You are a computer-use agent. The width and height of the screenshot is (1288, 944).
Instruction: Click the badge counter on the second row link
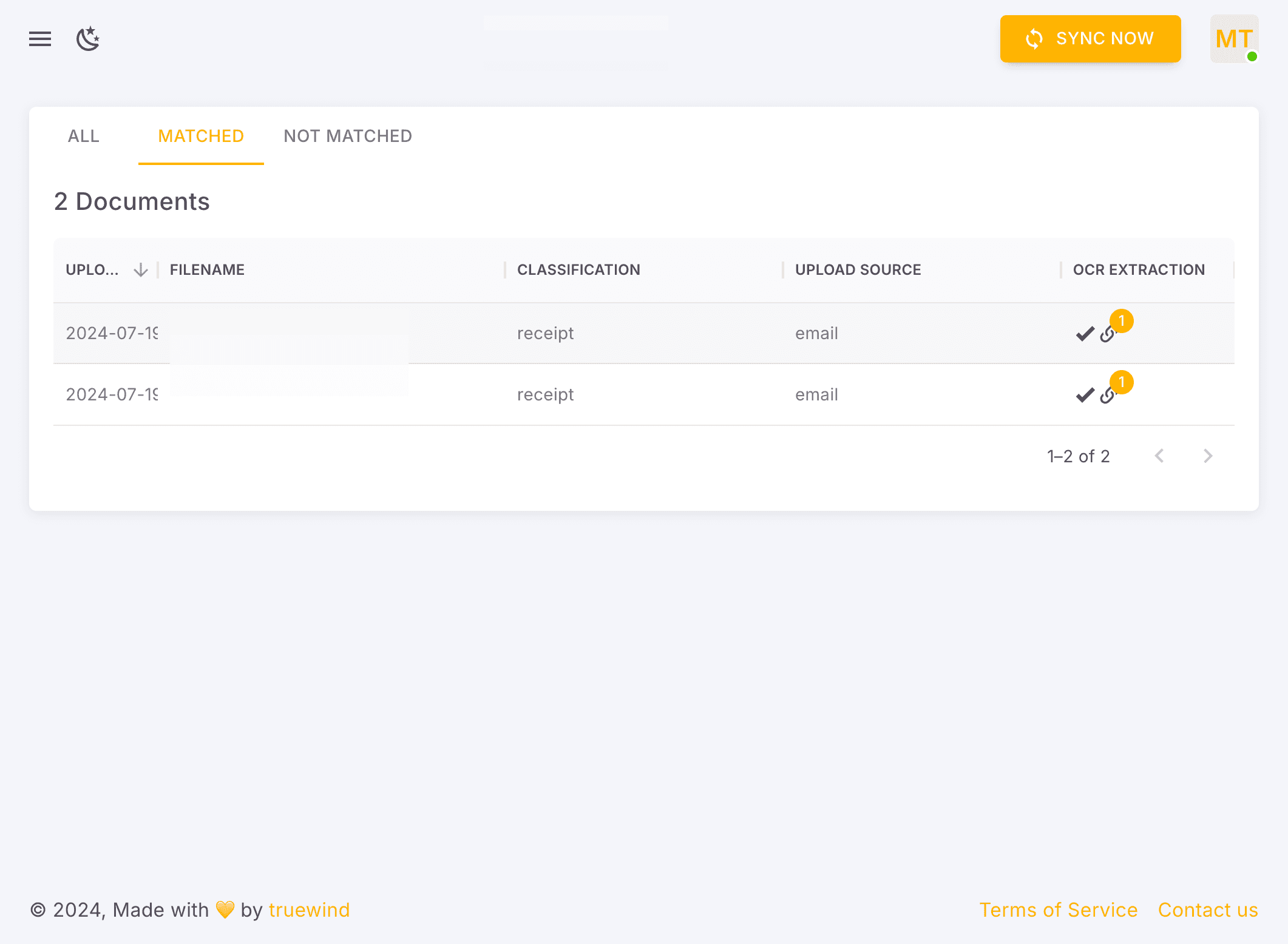coord(1122,382)
